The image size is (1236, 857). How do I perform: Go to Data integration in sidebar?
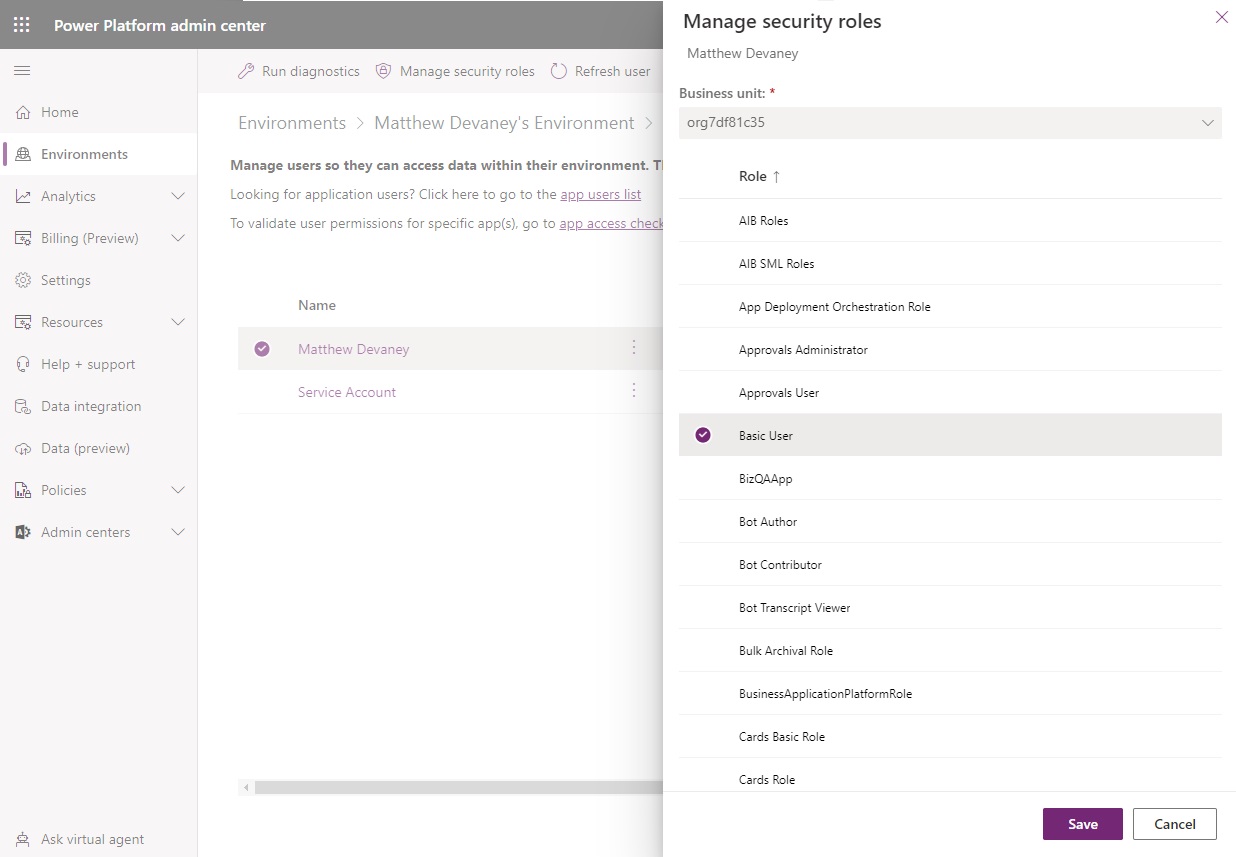click(90, 406)
